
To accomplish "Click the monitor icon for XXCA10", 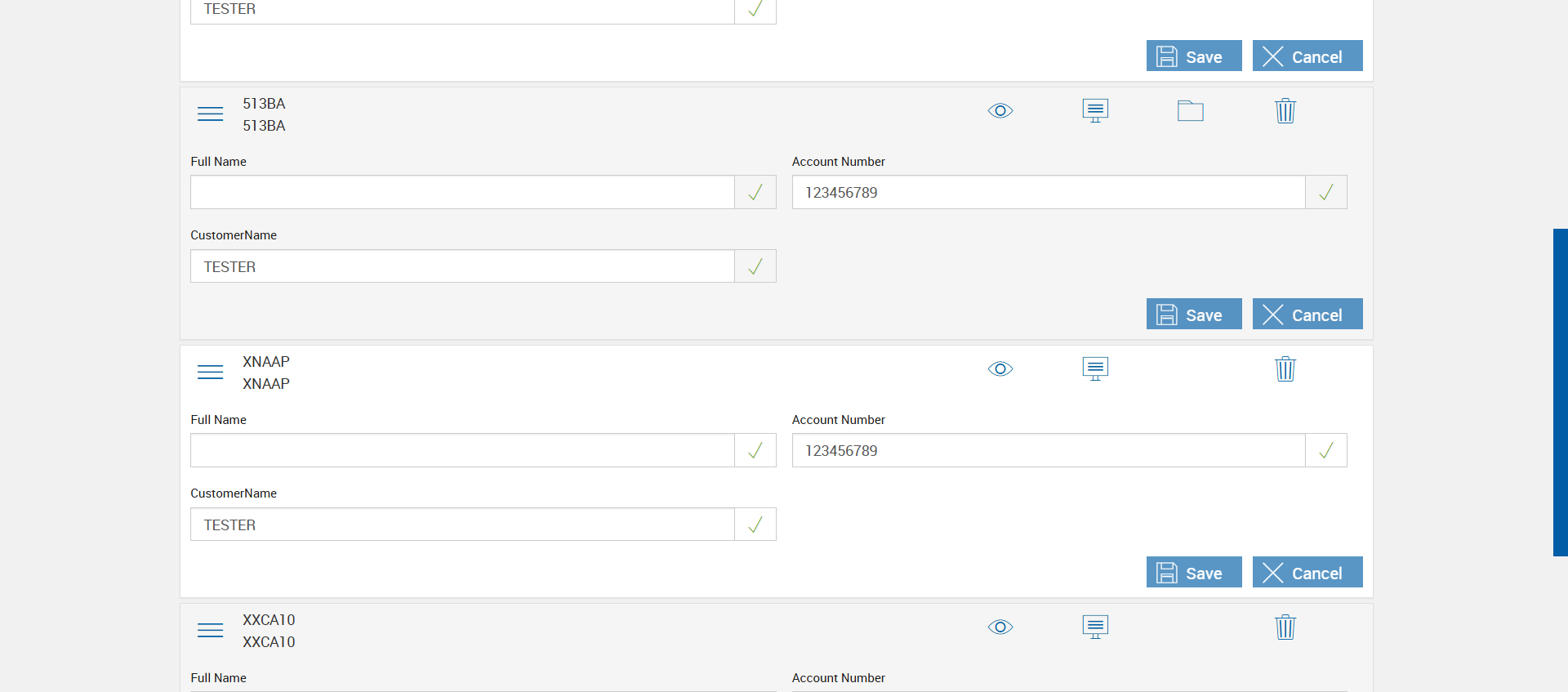I will pyautogui.click(x=1095, y=627).
